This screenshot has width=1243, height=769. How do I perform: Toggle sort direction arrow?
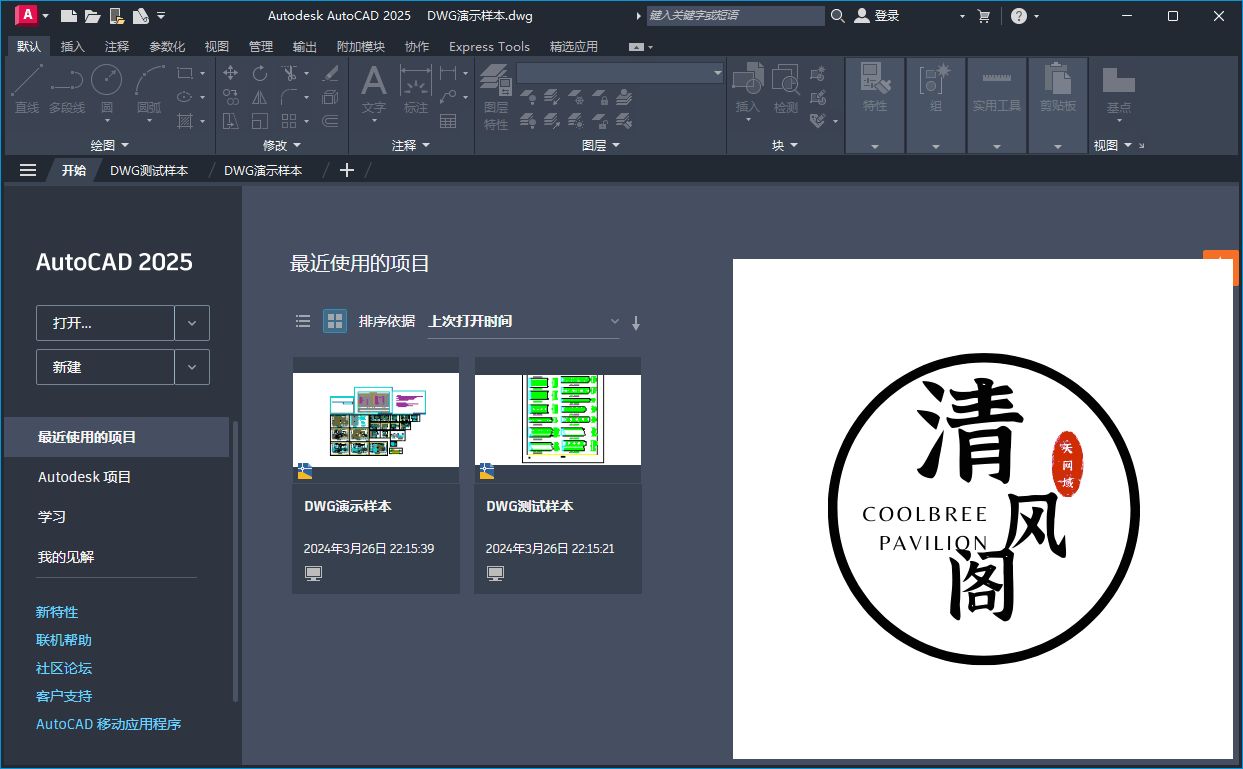tap(636, 323)
